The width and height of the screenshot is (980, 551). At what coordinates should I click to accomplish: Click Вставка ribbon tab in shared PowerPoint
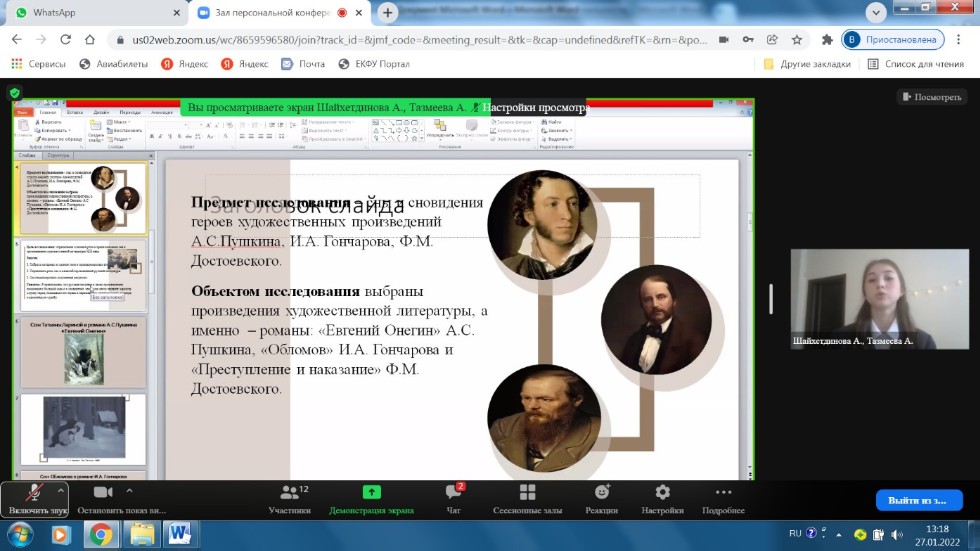tap(74, 112)
